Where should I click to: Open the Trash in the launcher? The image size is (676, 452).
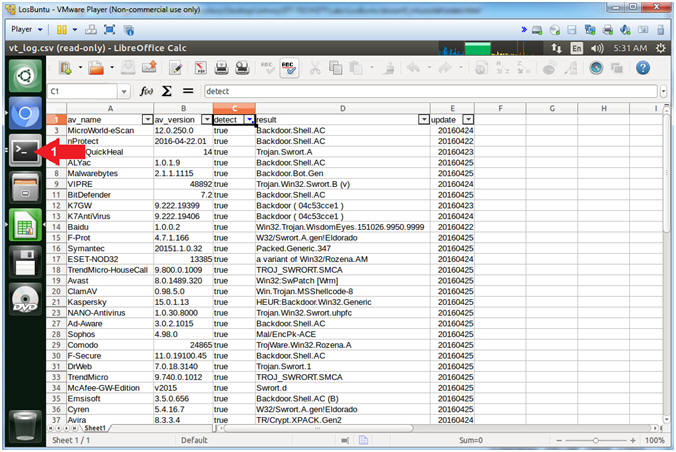click(x=25, y=426)
